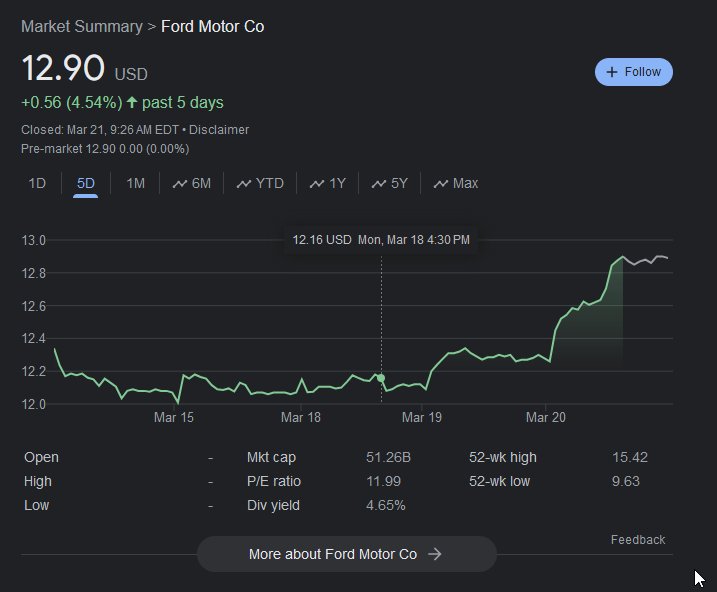Click More about Ford Motor Co

[x=347, y=554]
